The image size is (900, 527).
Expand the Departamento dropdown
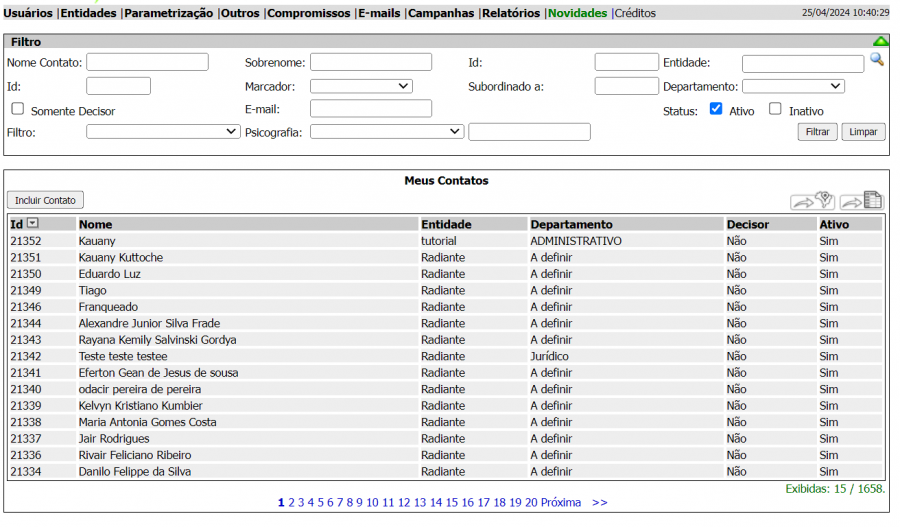coord(793,86)
